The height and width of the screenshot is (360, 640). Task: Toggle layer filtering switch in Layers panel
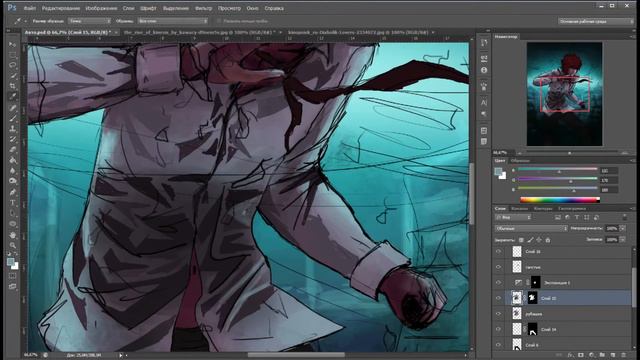coord(625,217)
